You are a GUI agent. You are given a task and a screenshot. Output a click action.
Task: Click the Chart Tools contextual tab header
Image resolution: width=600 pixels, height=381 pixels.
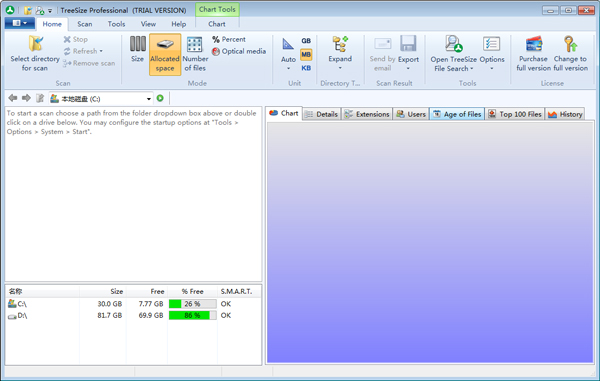217,9
